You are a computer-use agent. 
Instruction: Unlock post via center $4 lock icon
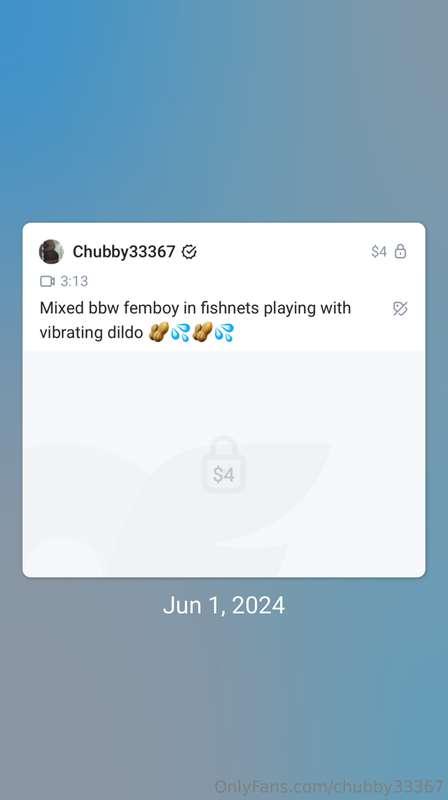point(223,465)
